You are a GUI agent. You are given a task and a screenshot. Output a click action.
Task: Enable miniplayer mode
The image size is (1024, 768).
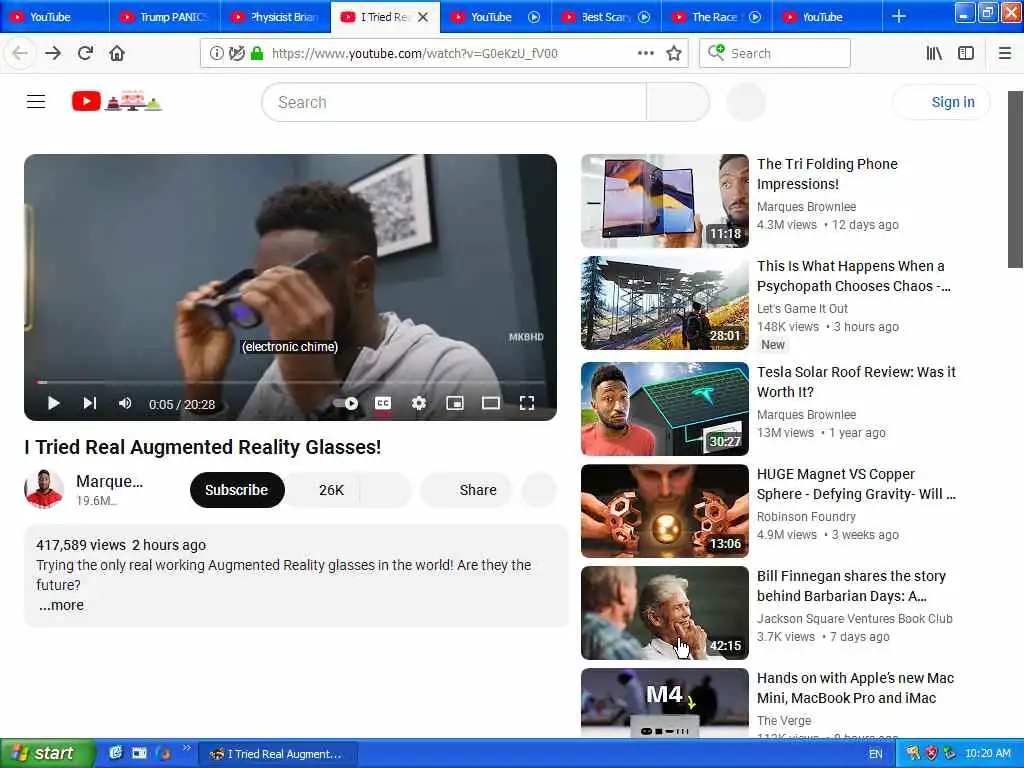coord(455,404)
